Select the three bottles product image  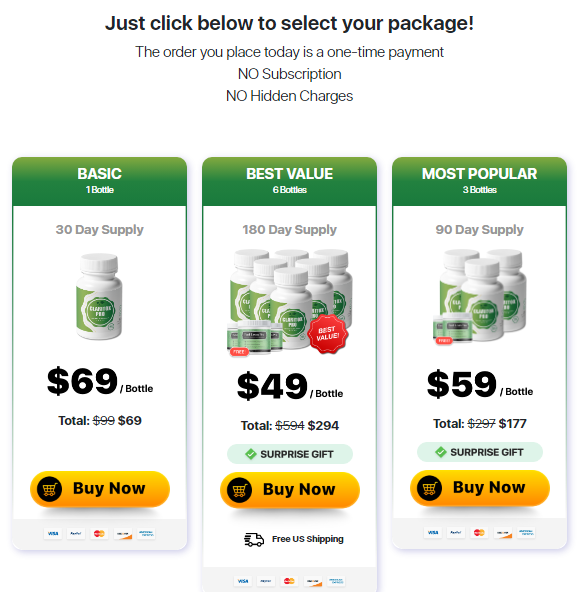[x=479, y=297]
